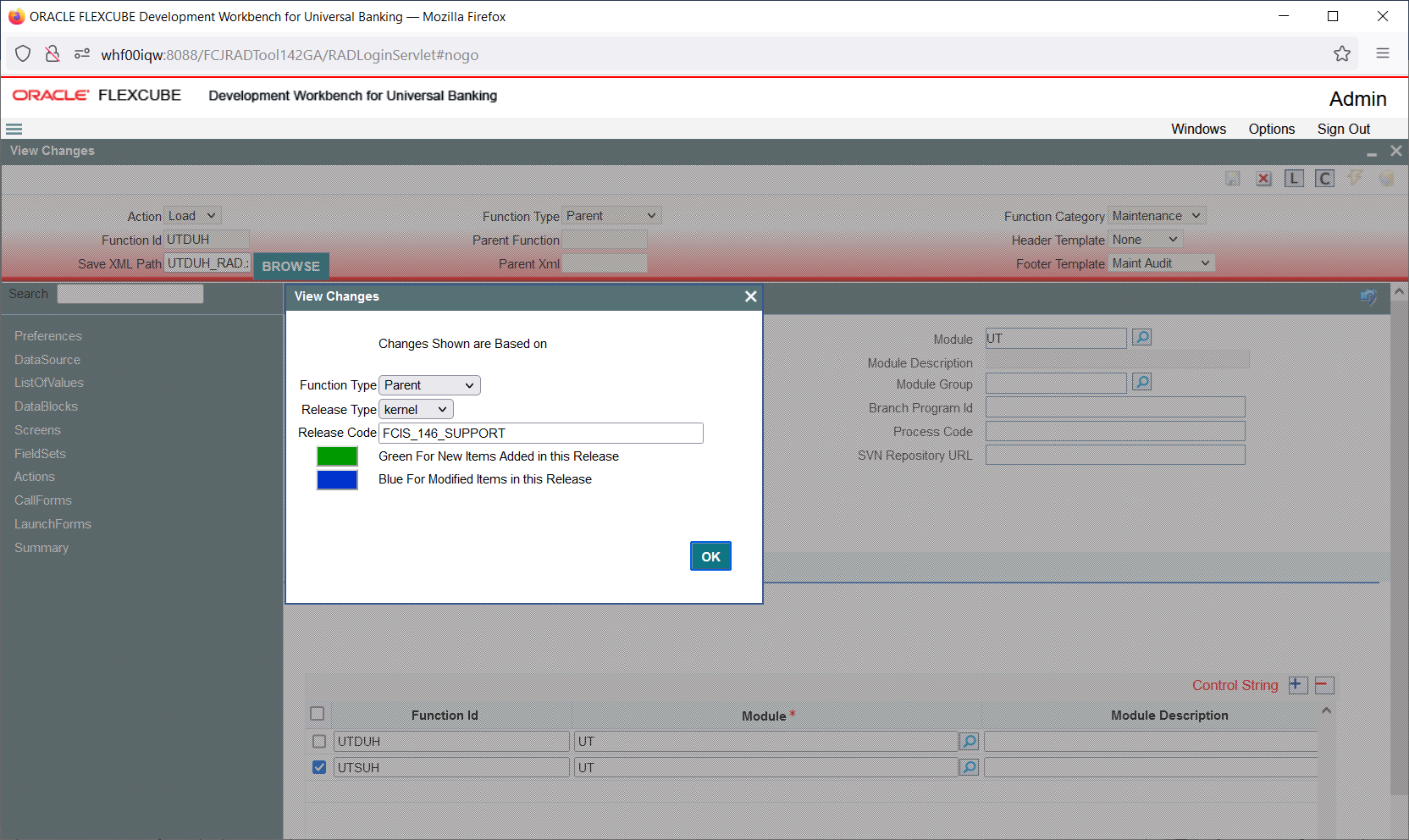Bookmark this page with the star icon
This screenshot has width=1409, height=840.
(1342, 54)
